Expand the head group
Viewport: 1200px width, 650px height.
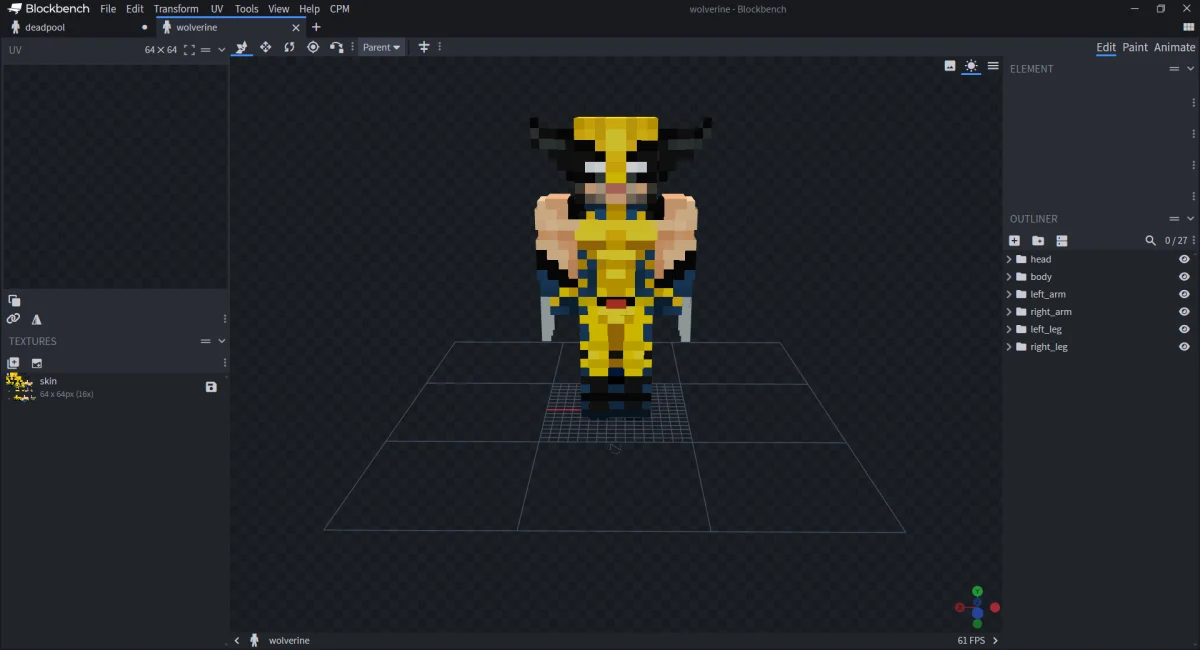1009,259
